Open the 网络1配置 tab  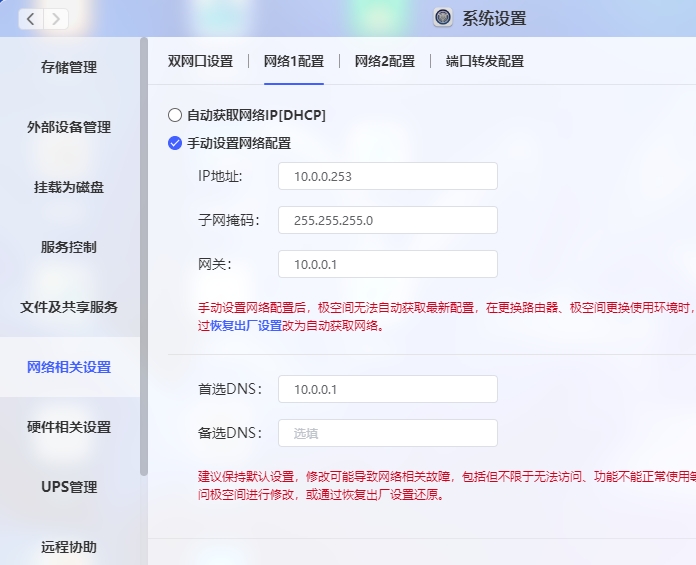pyautogui.click(x=294, y=61)
